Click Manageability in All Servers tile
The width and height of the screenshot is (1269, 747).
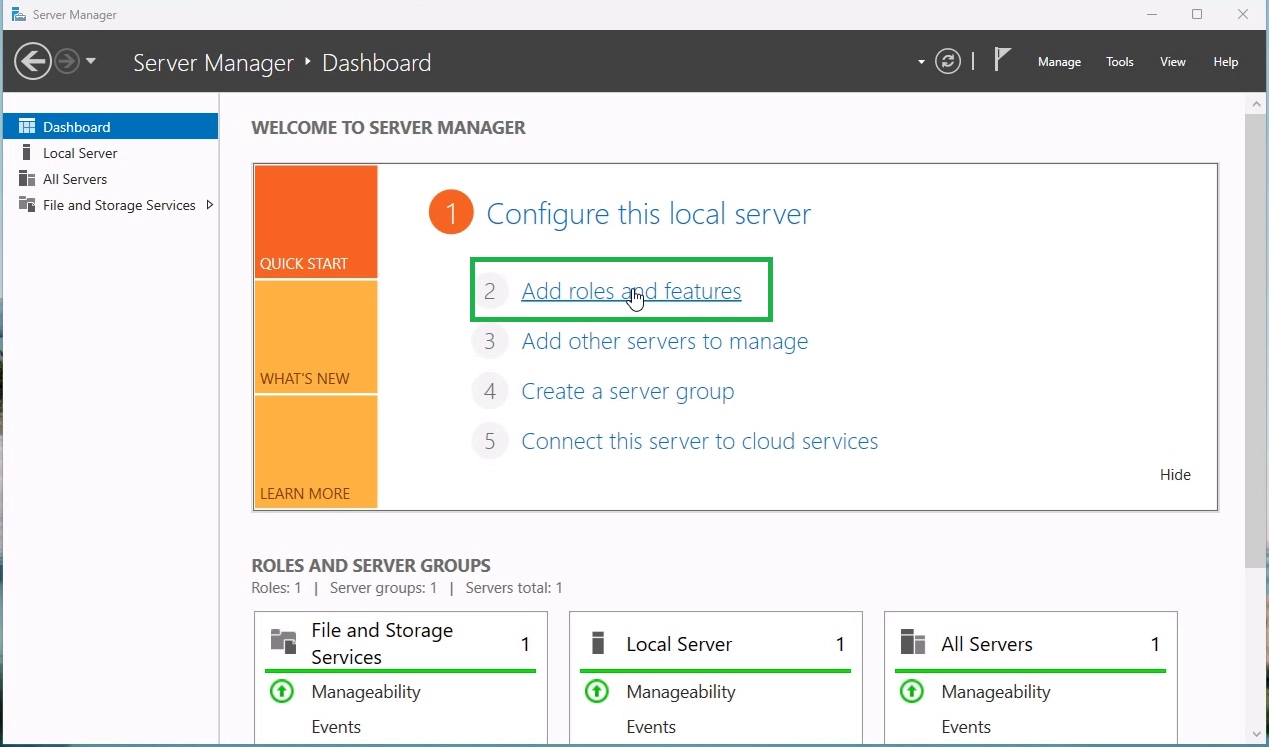996,692
